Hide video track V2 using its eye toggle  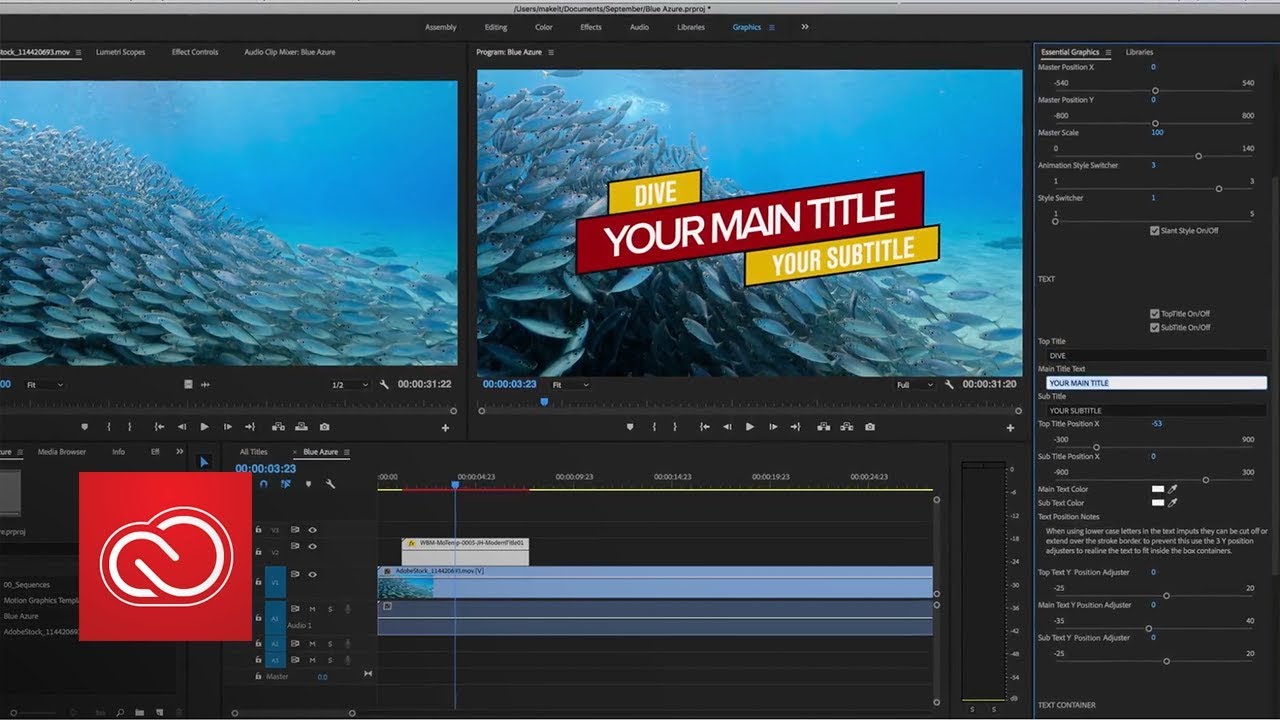312,546
